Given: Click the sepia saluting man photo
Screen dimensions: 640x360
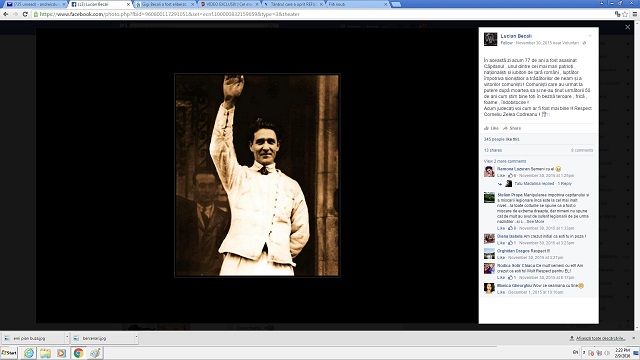Looking at the screenshot, I should pyautogui.click(x=257, y=175).
